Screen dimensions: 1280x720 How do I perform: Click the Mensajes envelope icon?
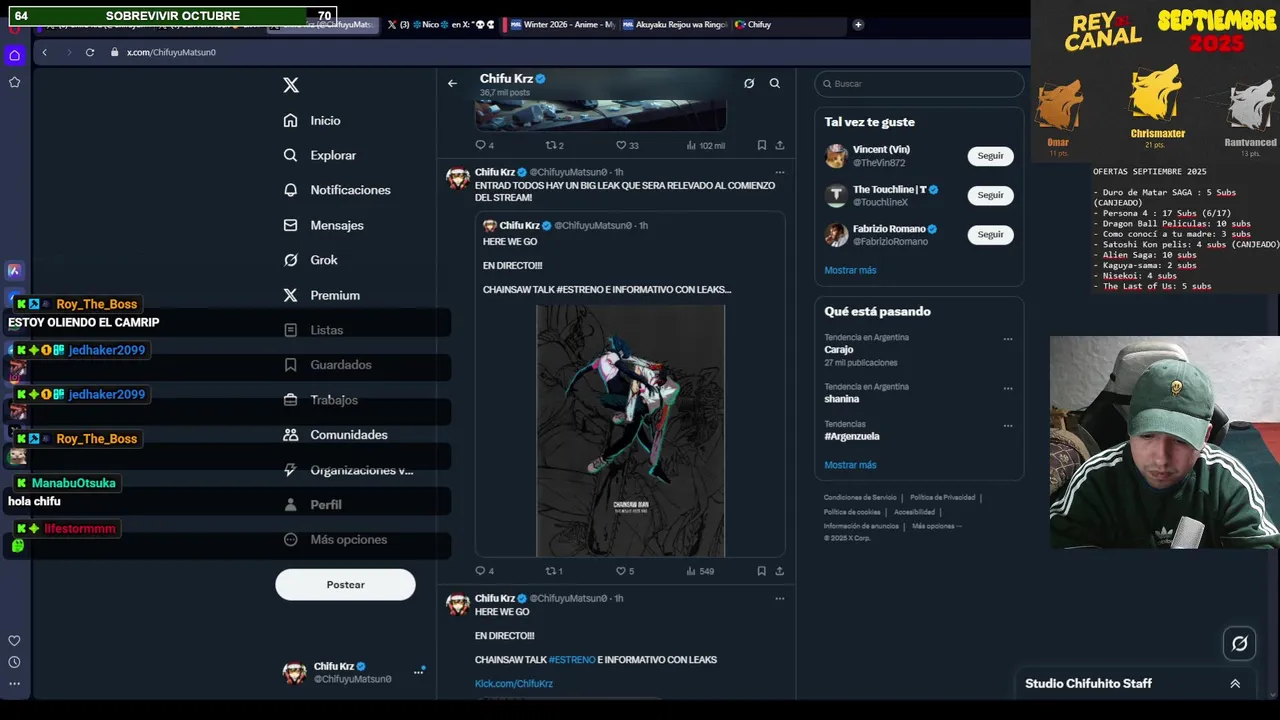tap(290, 225)
